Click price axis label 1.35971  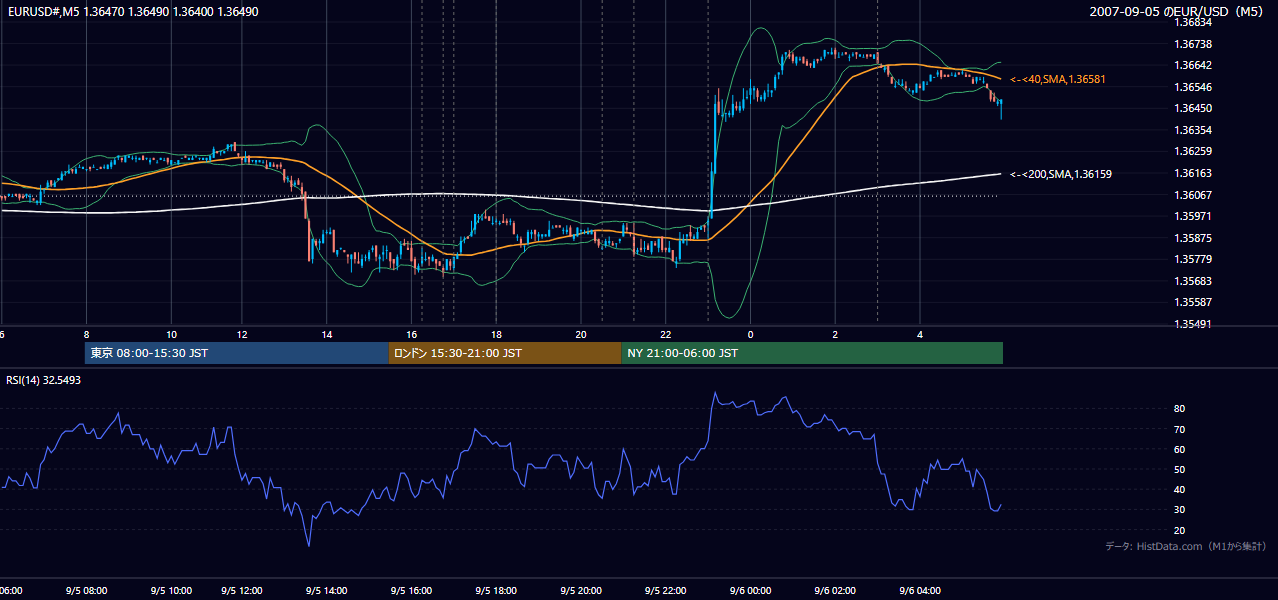pos(1192,216)
